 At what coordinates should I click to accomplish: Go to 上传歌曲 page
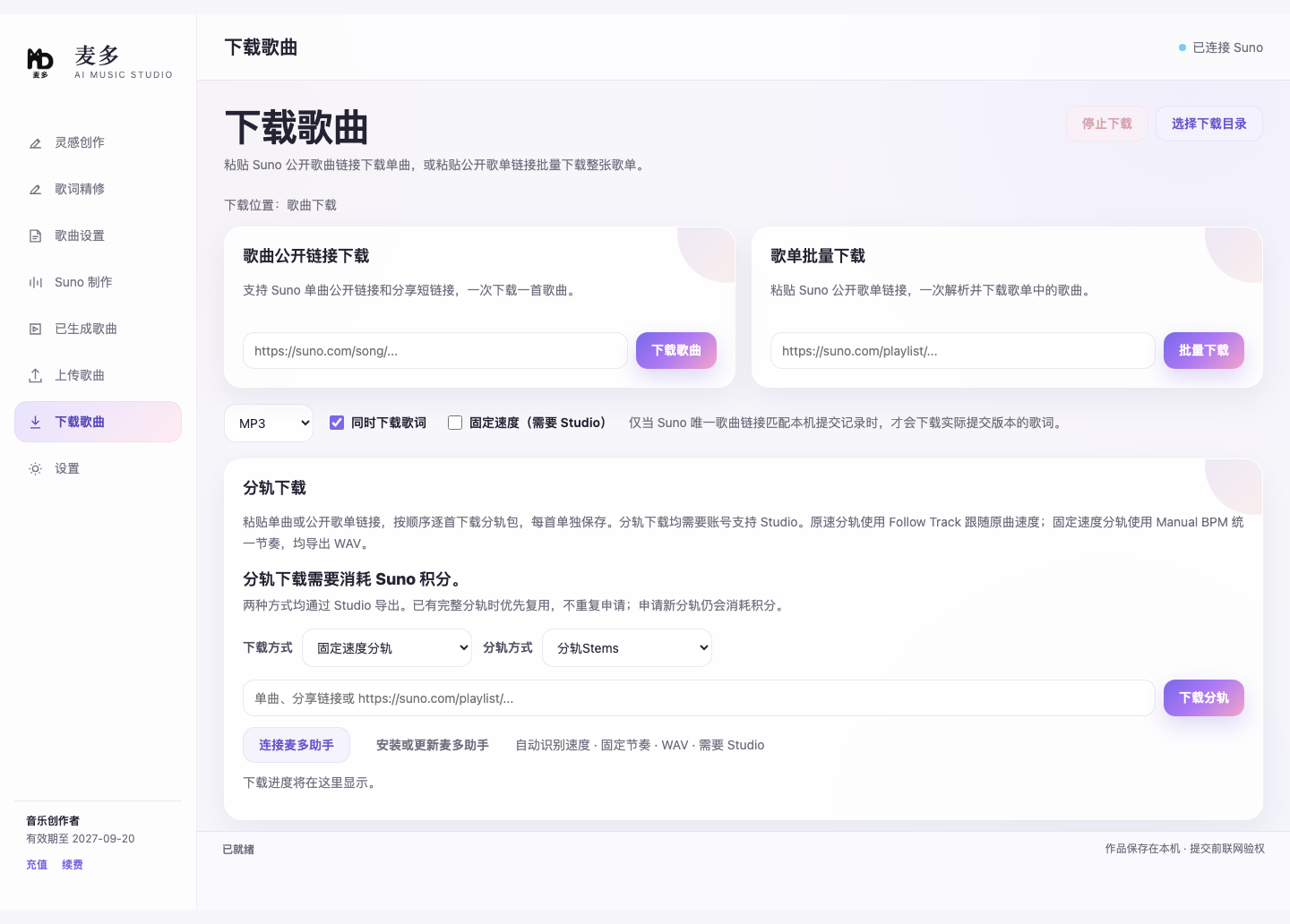click(x=98, y=375)
